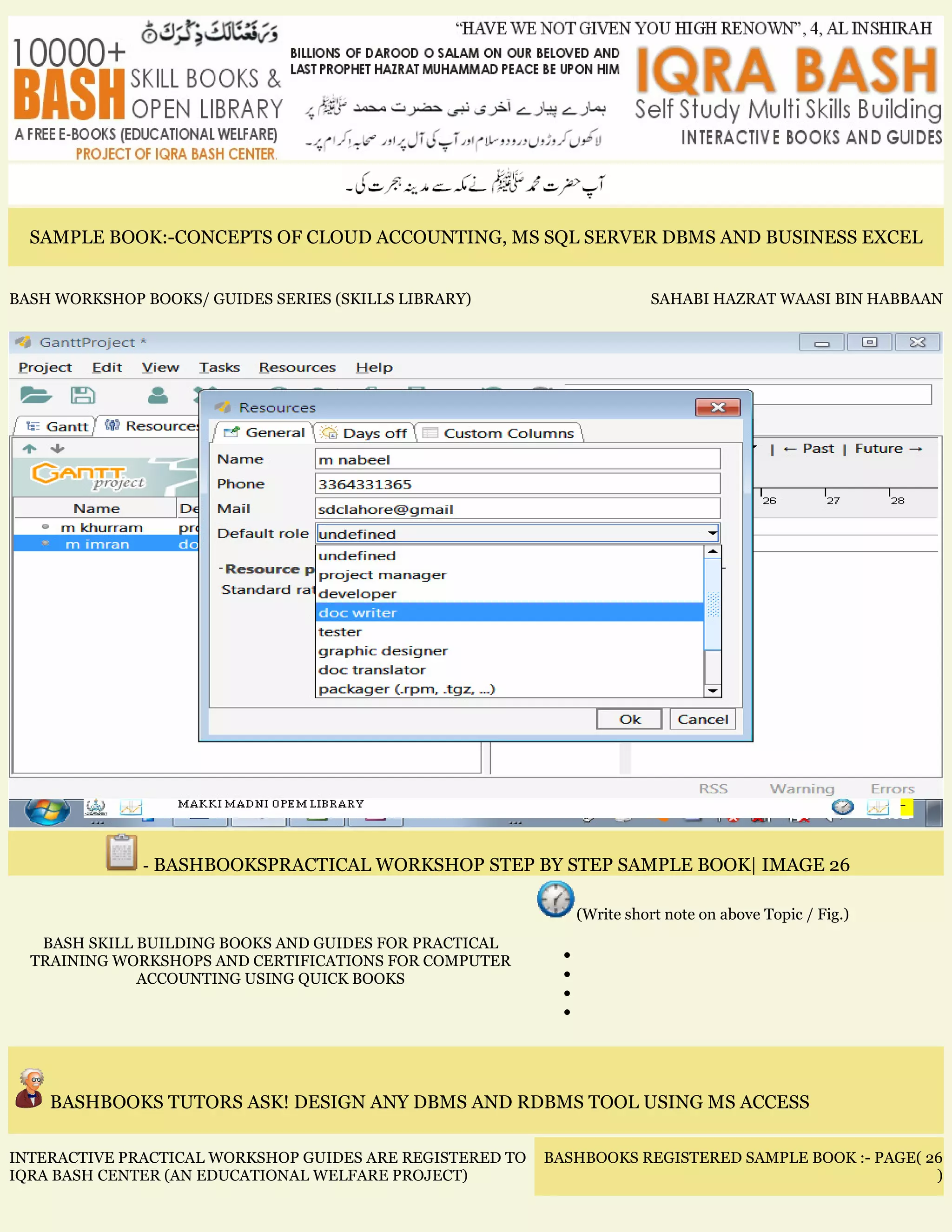Click the Errors status bar entry
The image size is (952, 1232).
click(892, 788)
